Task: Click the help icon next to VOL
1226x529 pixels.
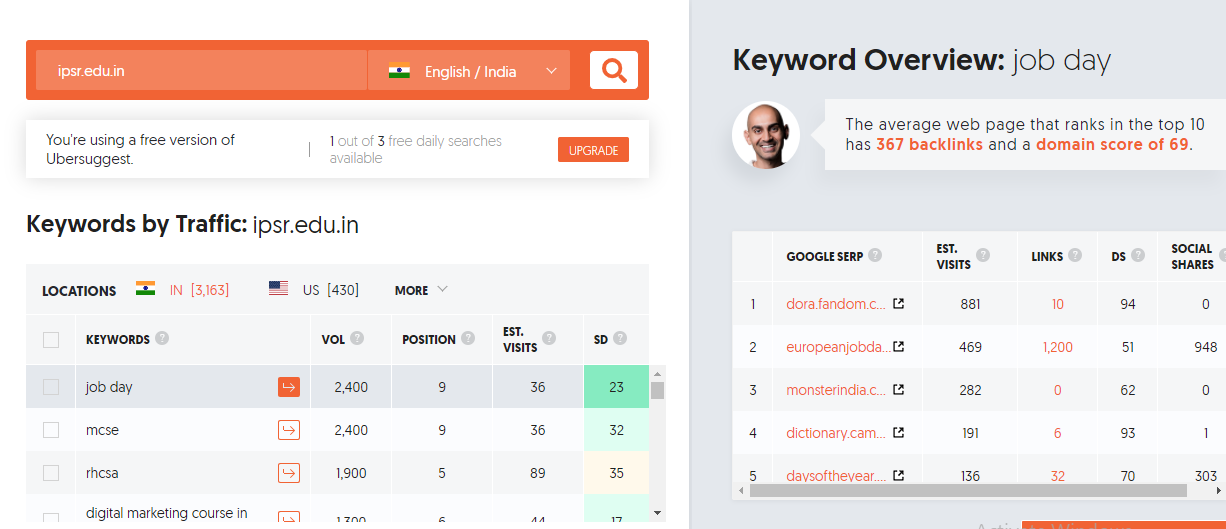Action: (357, 339)
